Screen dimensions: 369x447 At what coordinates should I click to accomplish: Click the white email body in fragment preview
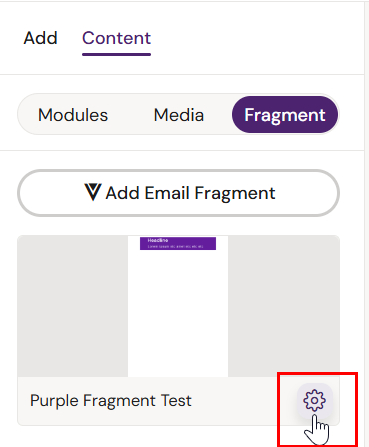click(x=178, y=313)
